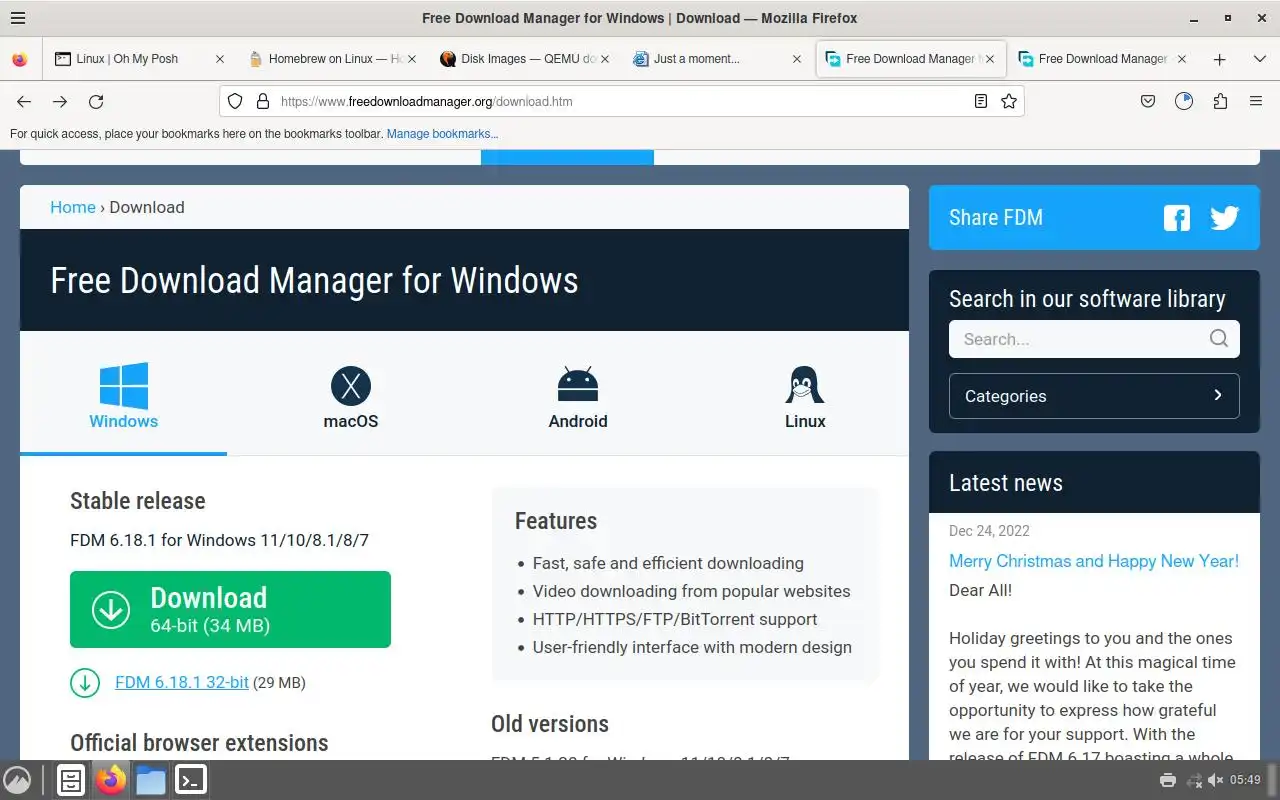Go forward one page
Screen dimensions: 1280x800
pos(60,101)
